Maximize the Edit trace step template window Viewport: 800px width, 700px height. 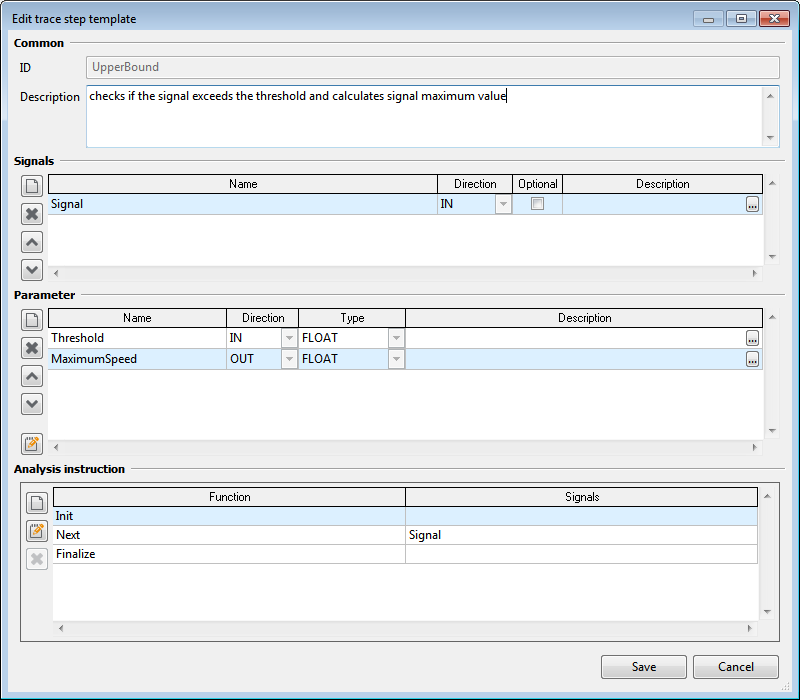[741, 19]
